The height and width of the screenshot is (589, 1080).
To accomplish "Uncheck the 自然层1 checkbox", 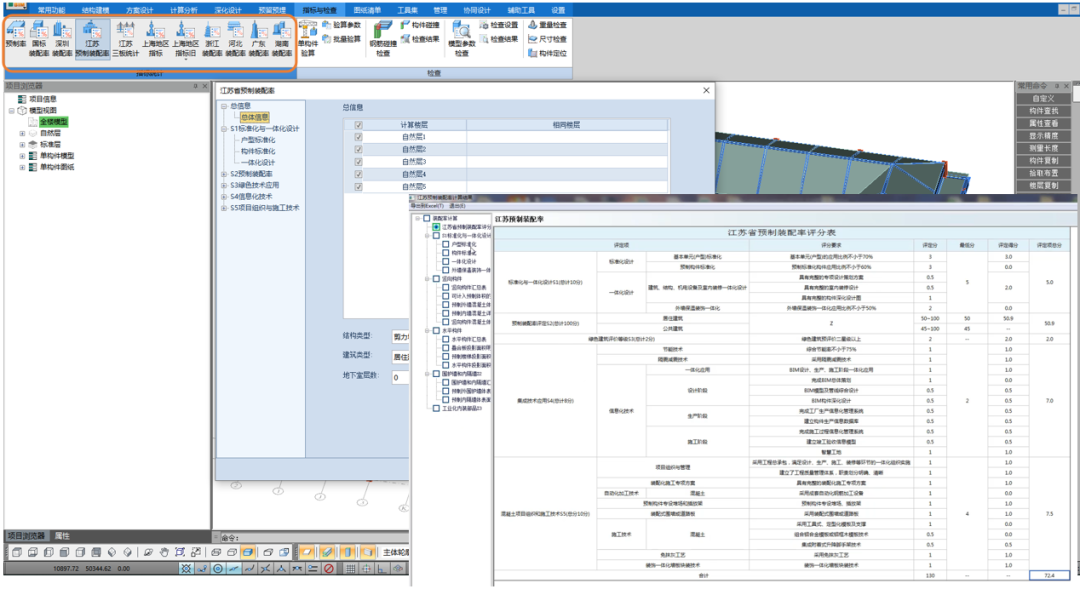I will point(358,137).
